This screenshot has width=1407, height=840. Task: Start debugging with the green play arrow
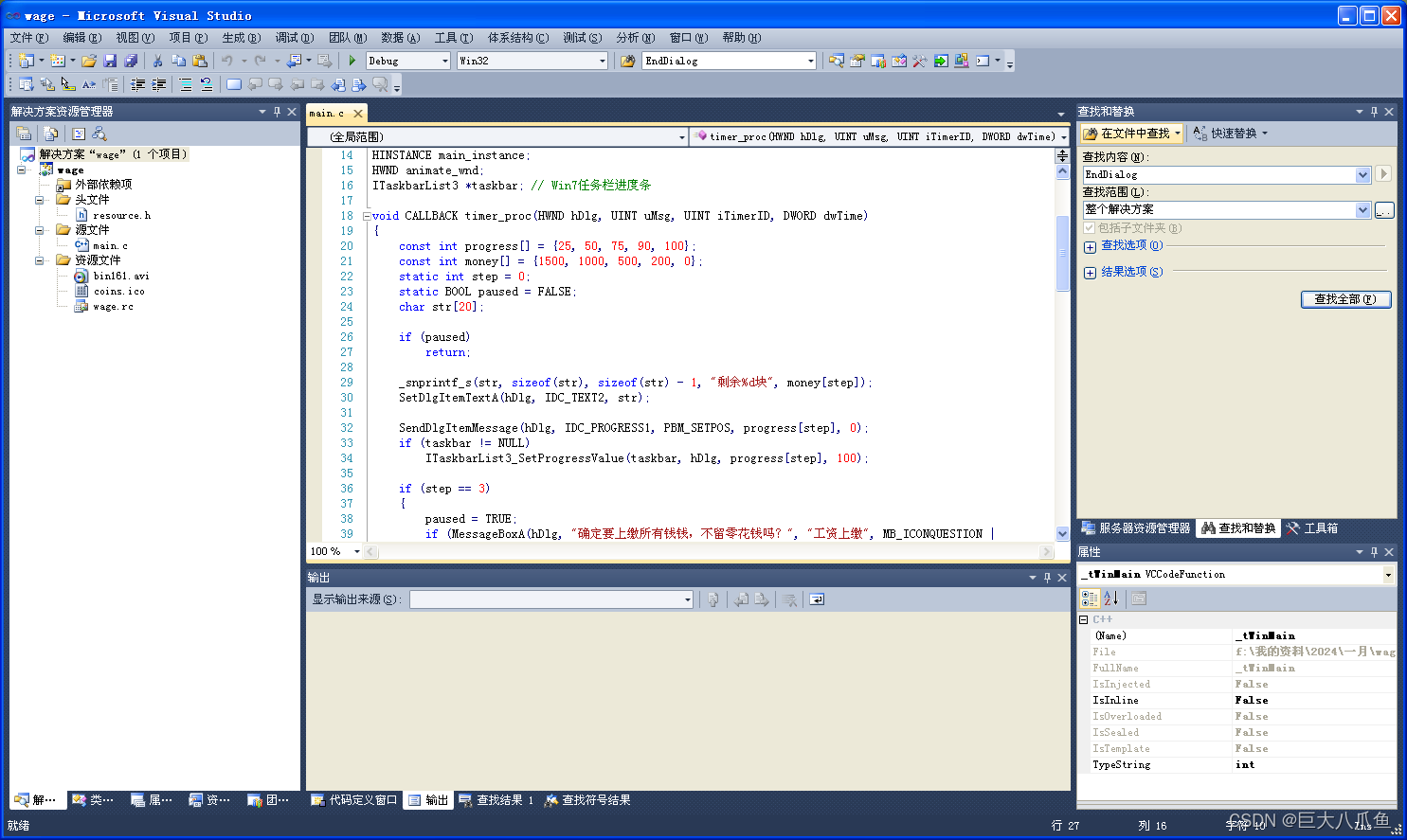[x=352, y=60]
